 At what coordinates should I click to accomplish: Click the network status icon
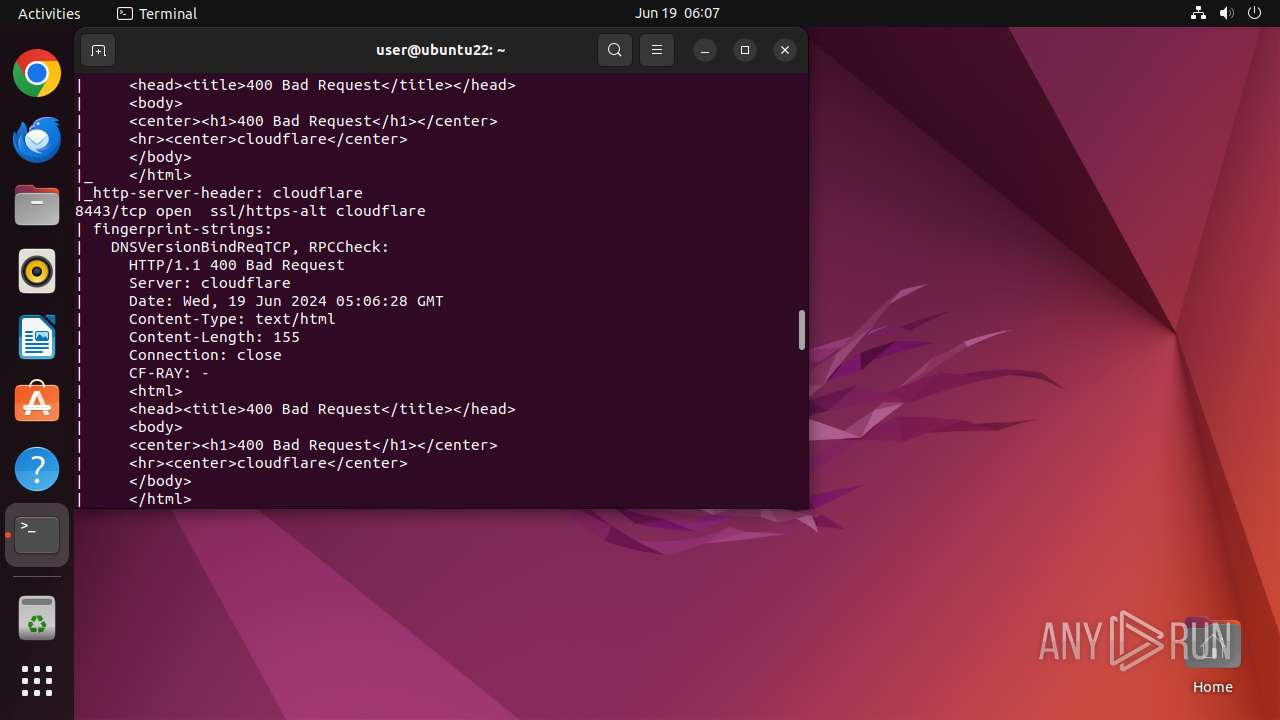pos(1199,13)
